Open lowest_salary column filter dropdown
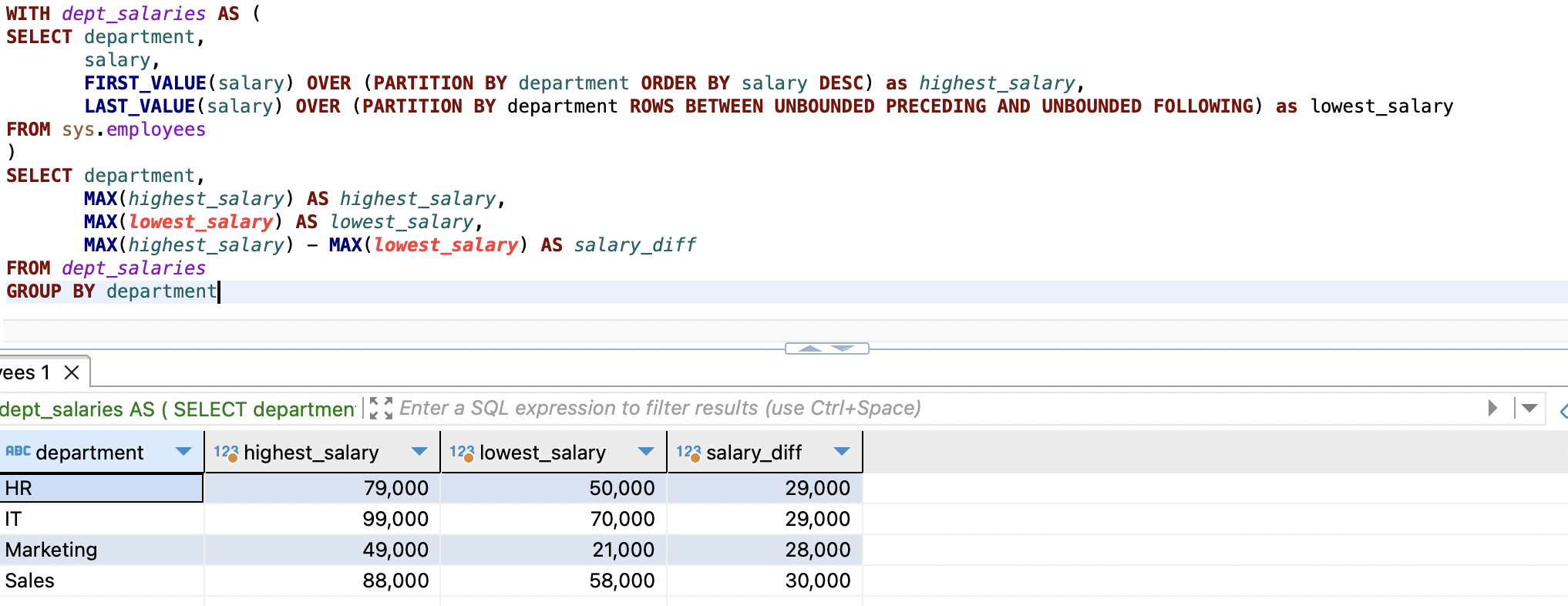Viewport: 1568px width, 606px height. point(646,452)
